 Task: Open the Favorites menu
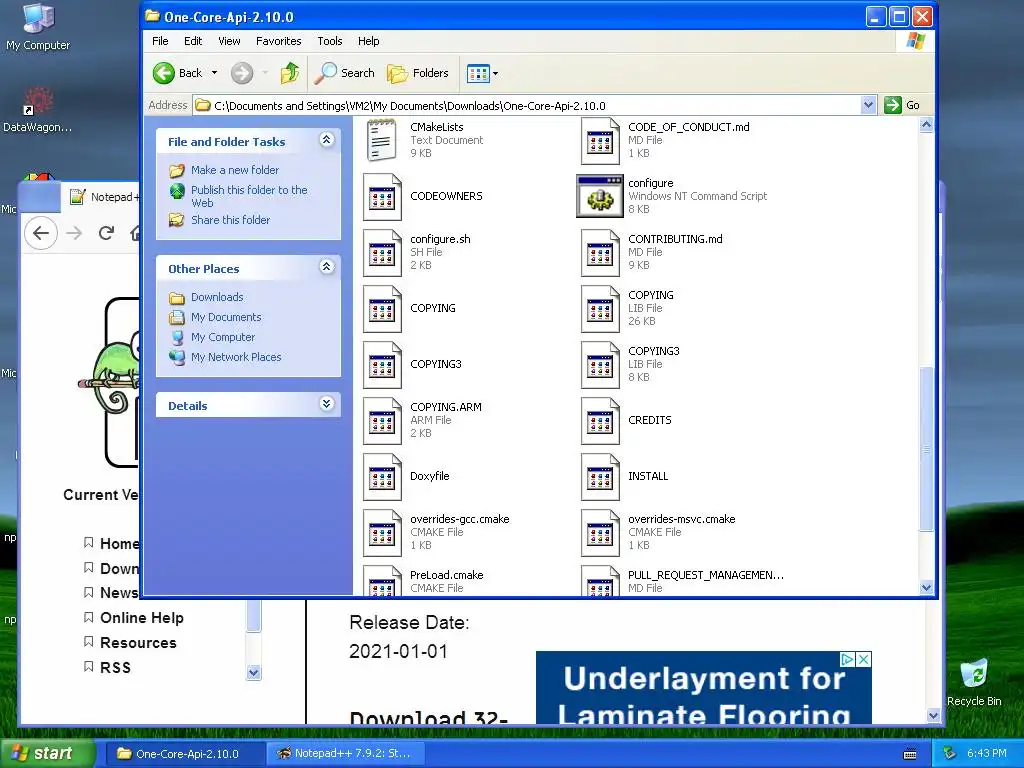[x=278, y=41]
